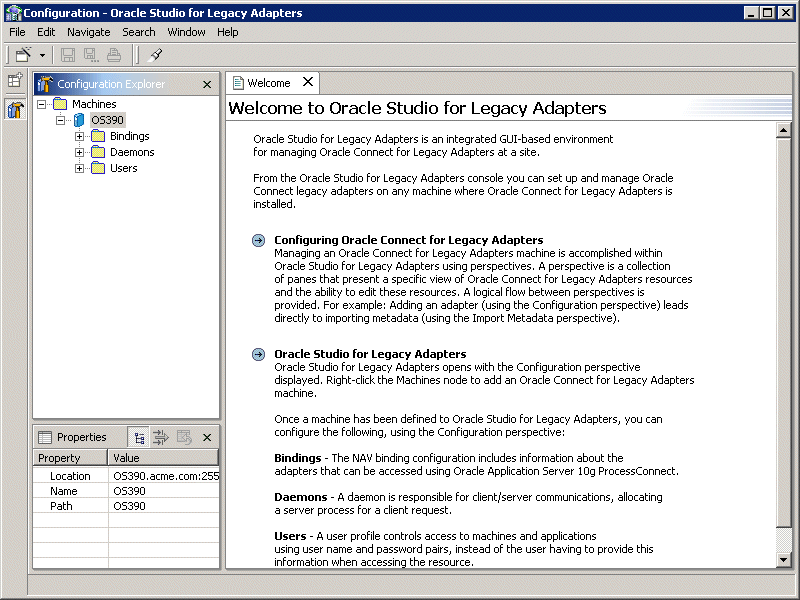
Task: Click the OS390 value in Path row
Action: point(130,506)
